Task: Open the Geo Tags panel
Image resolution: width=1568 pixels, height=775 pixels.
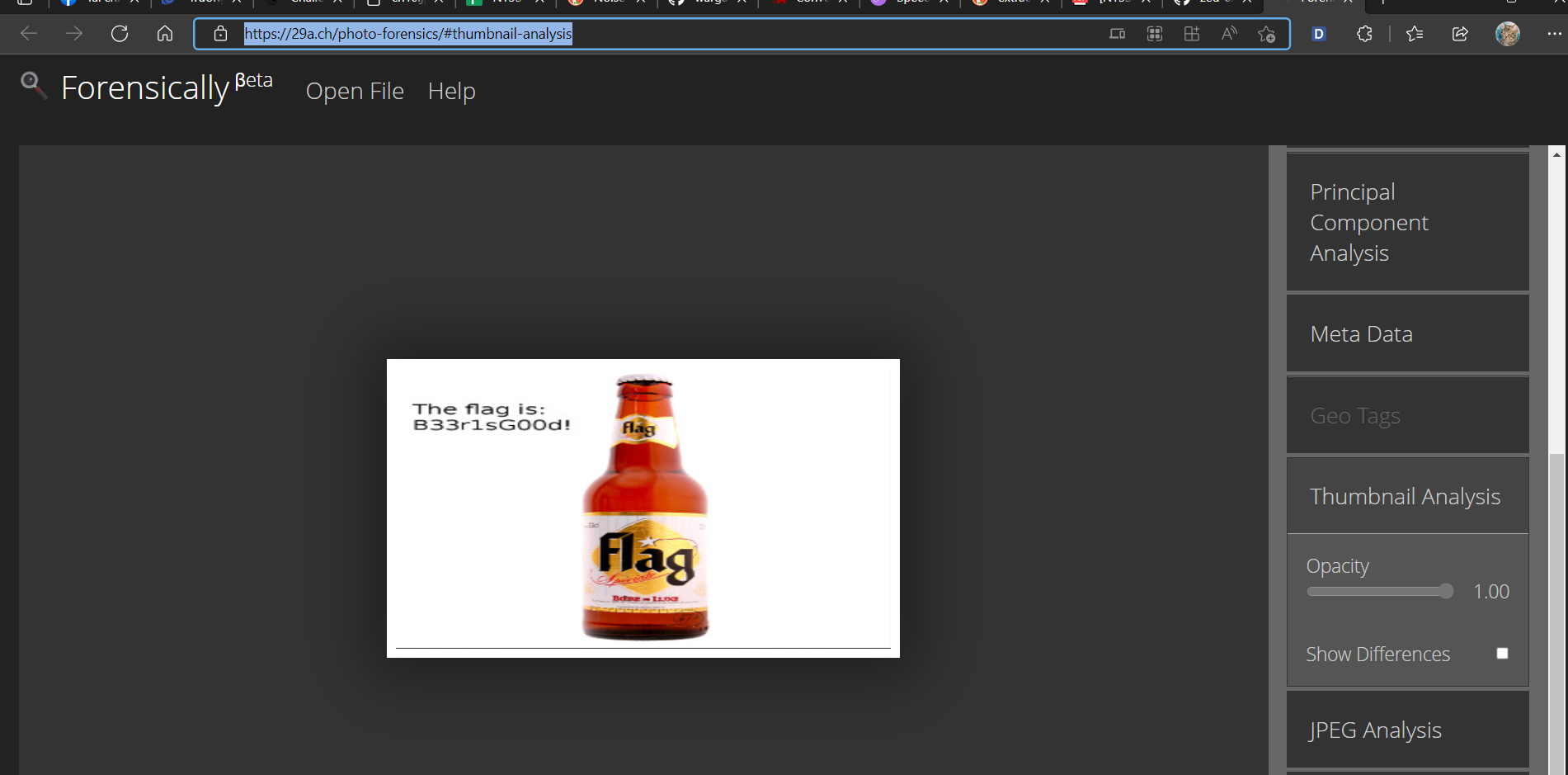Action: point(1407,415)
